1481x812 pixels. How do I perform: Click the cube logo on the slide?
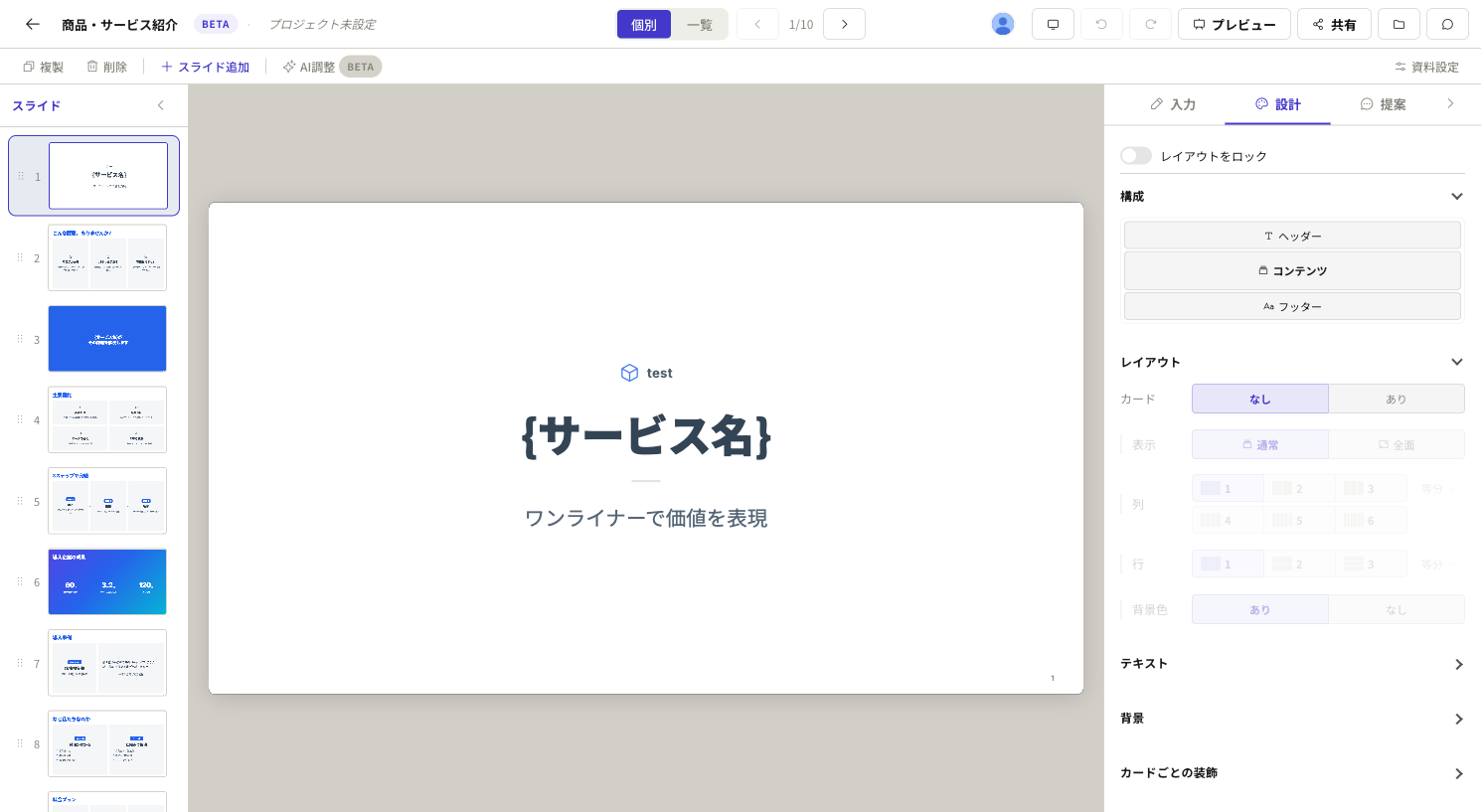click(x=629, y=373)
